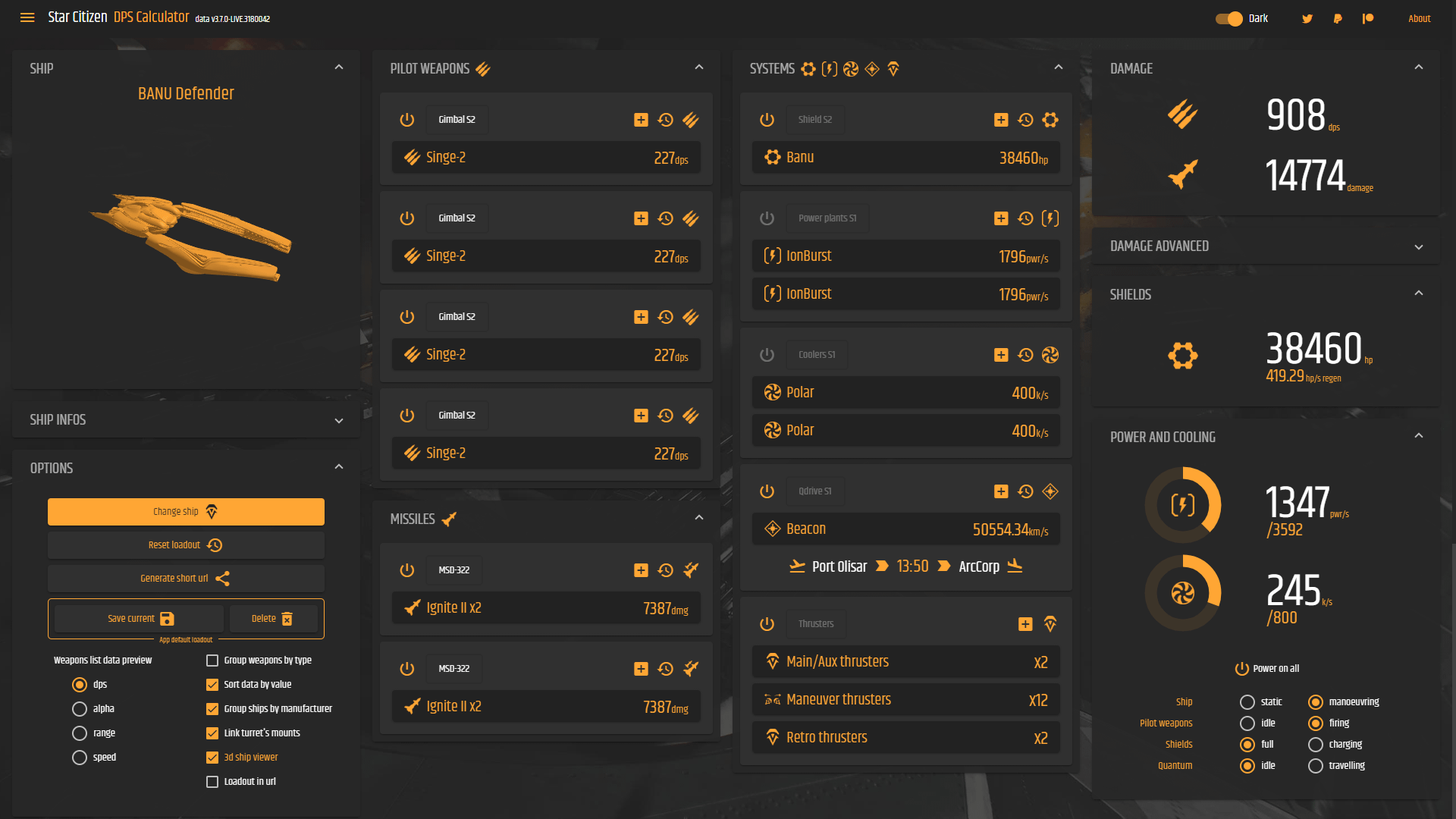This screenshot has width=1456, height=819.
Task: Collapse the POWER AND COOLING panel
Action: pyautogui.click(x=1419, y=436)
